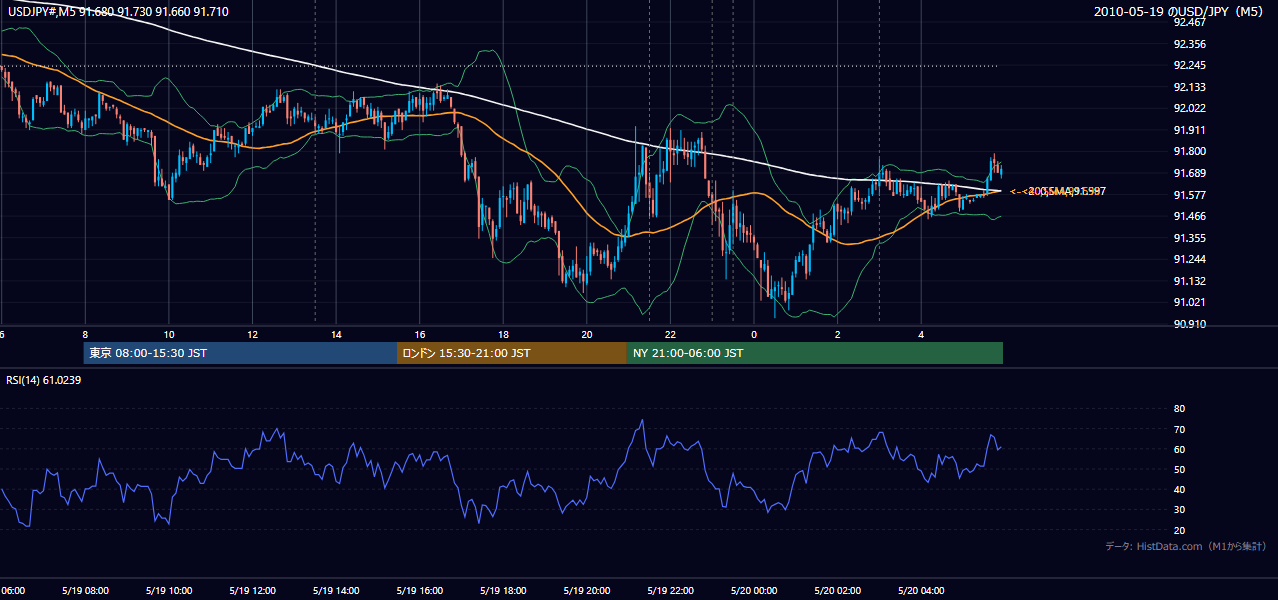Click price axis label 91.021
This screenshot has width=1278, height=600.
1190,303
